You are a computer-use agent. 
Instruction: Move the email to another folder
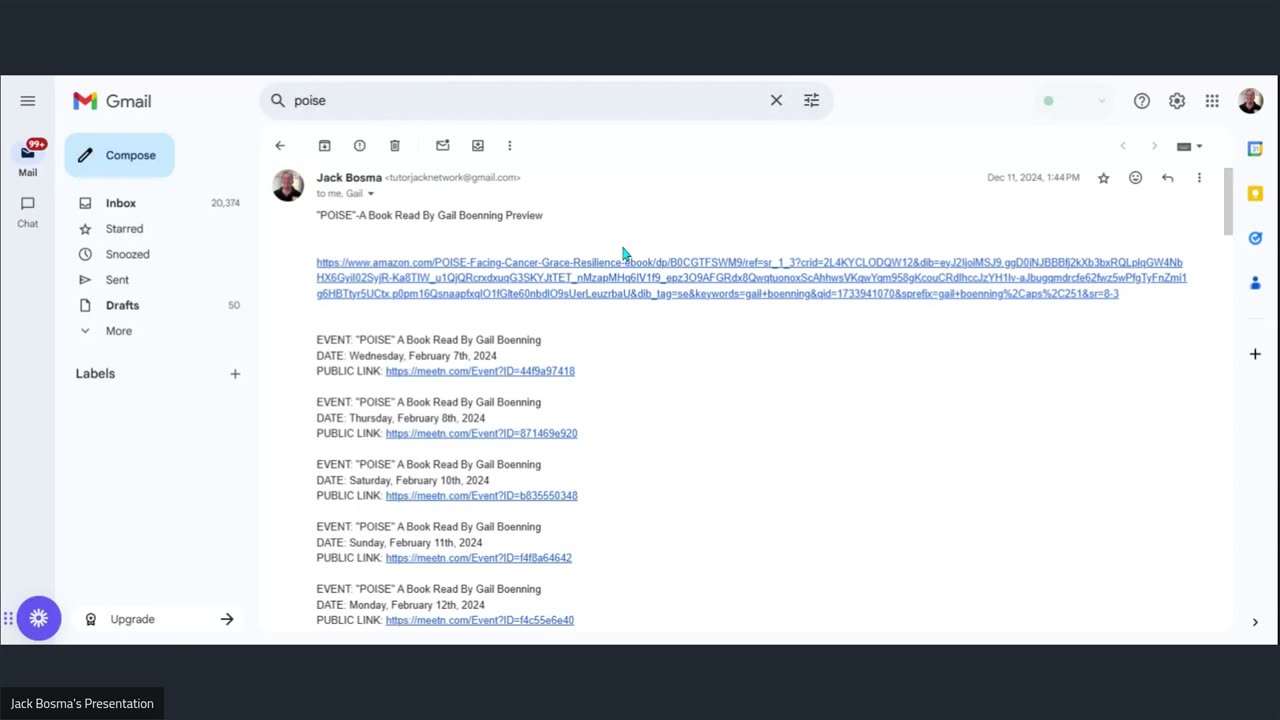coord(478,146)
